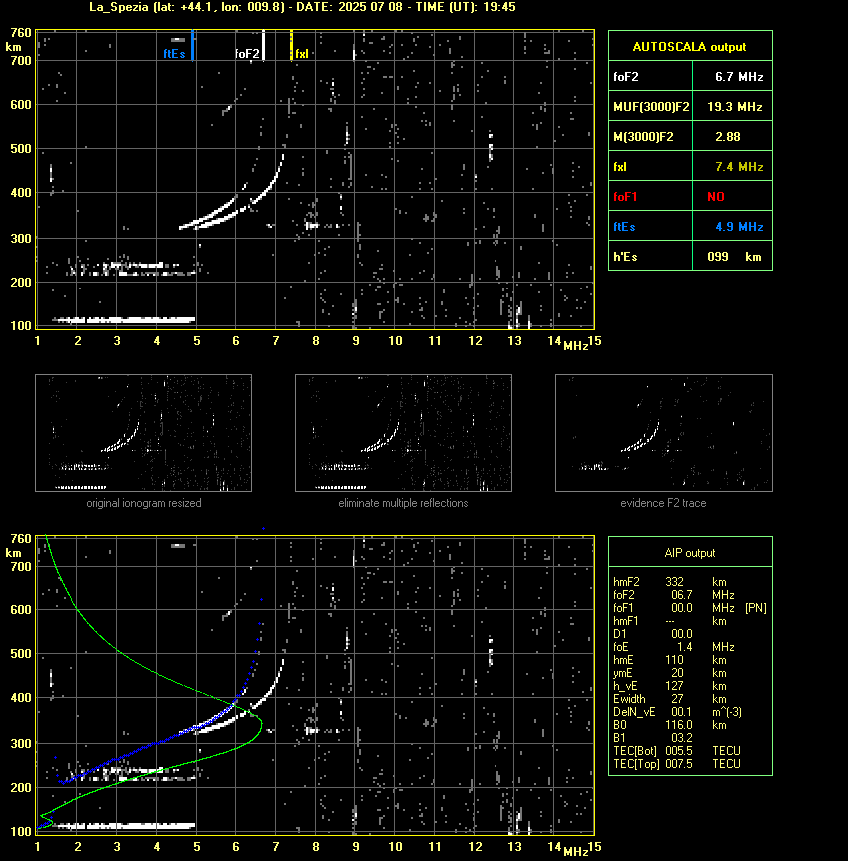Click the blue ftEs marker in top ionogram

192,45
